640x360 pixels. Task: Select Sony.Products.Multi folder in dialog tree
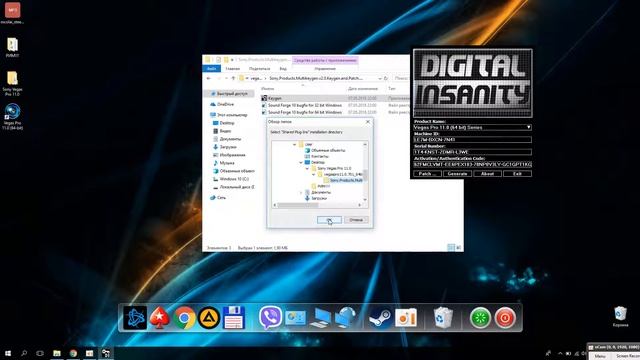click(346, 180)
